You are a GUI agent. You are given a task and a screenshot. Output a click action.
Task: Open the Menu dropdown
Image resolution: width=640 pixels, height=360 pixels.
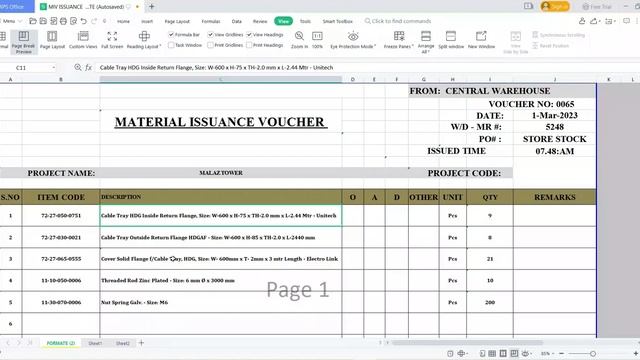point(11,21)
